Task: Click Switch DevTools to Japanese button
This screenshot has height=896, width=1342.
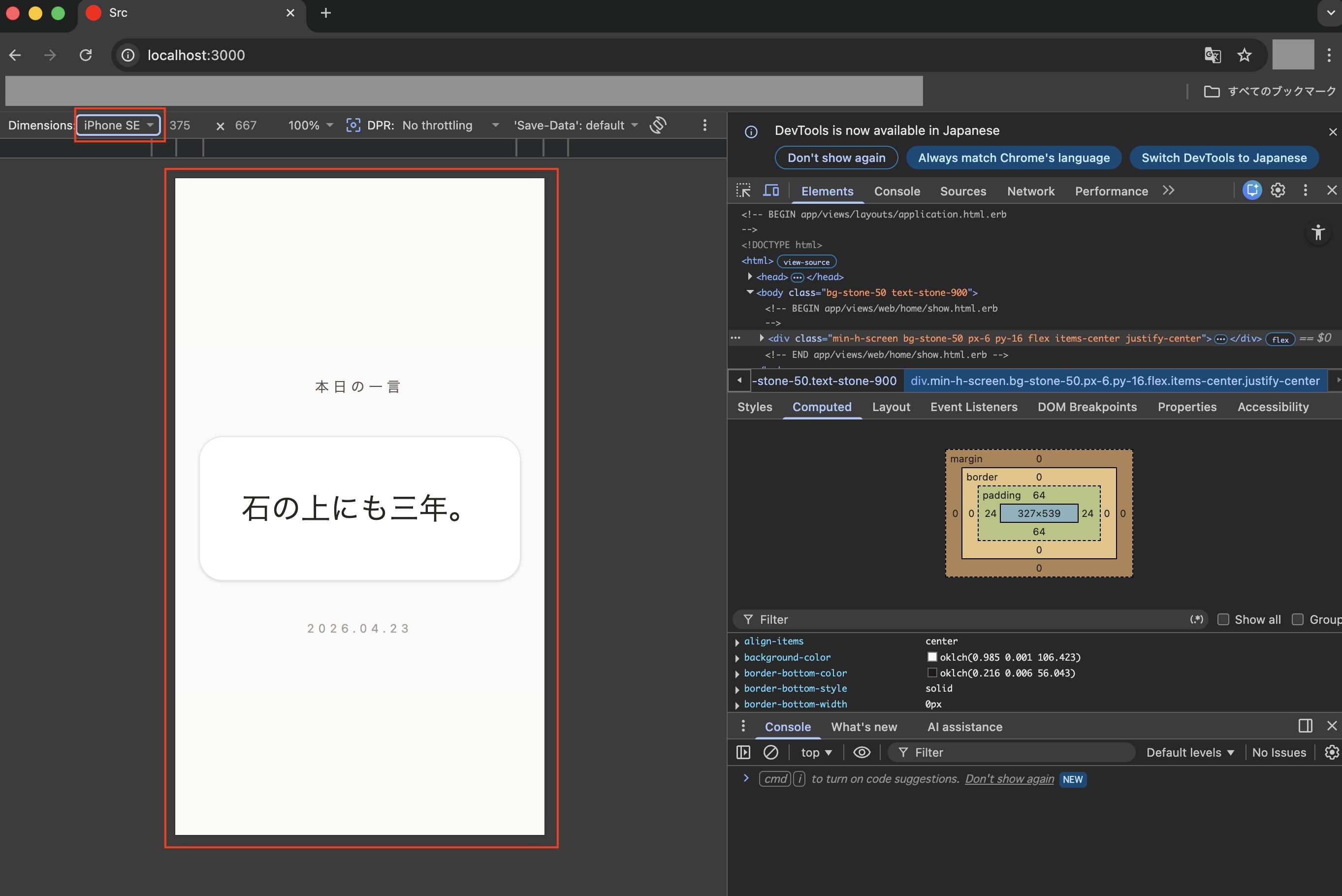Action: 1224,158
